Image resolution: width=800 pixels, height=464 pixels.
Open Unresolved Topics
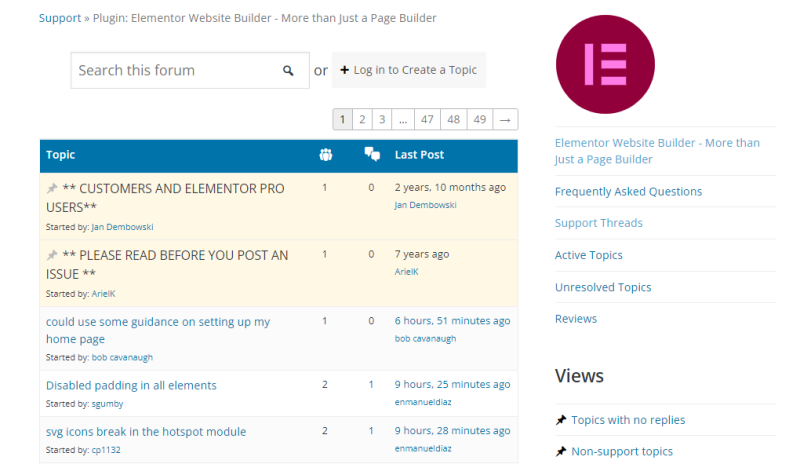[x=603, y=287]
